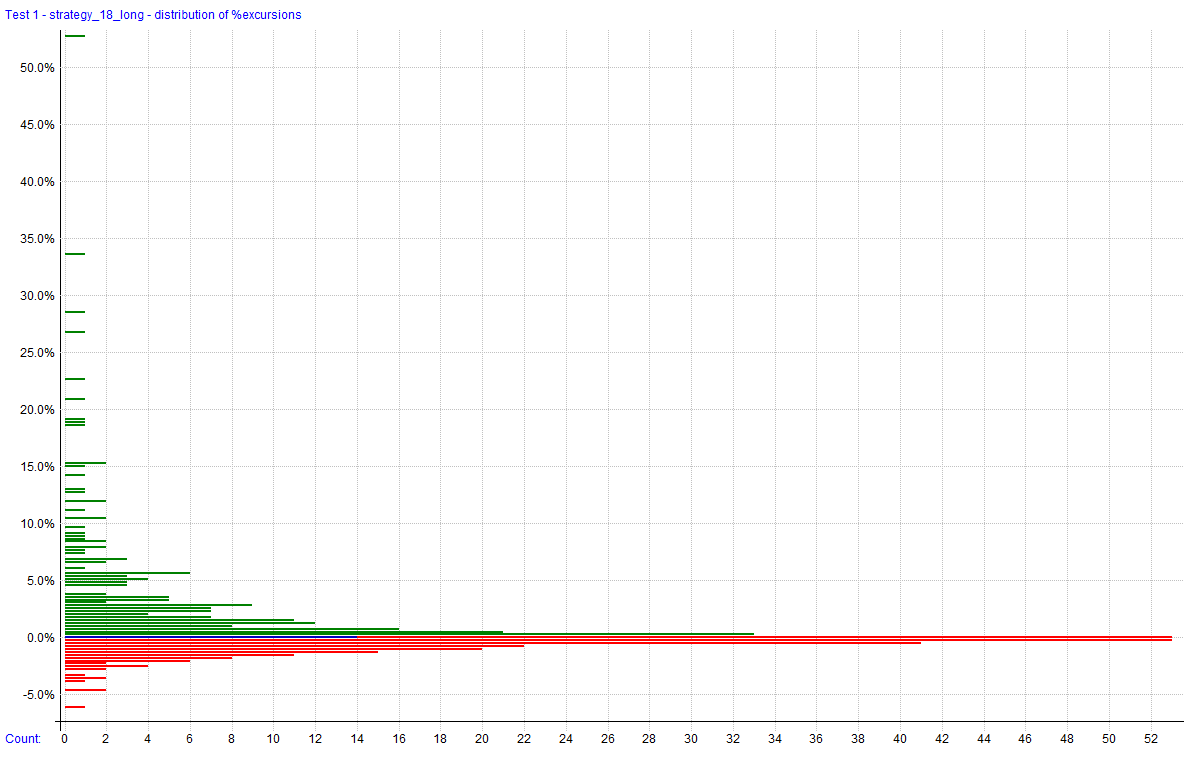Screen dimensions: 1184x761
Task: Select the green bar reaching count 9
Action: [x=159, y=605]
